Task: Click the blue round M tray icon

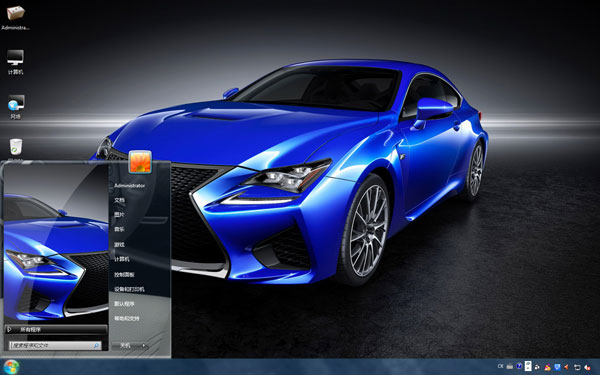Action: pos(519,366)
